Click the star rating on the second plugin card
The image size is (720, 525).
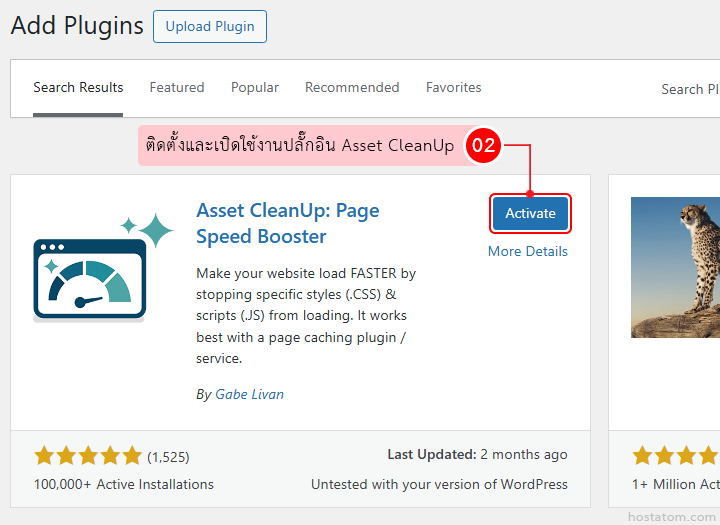tap(676, 456)
